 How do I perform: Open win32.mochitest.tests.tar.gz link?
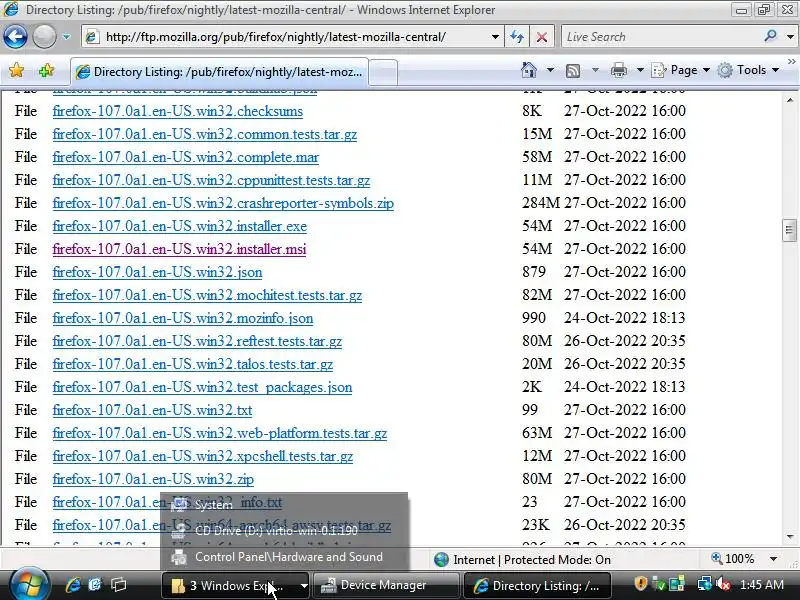(207, 295)
